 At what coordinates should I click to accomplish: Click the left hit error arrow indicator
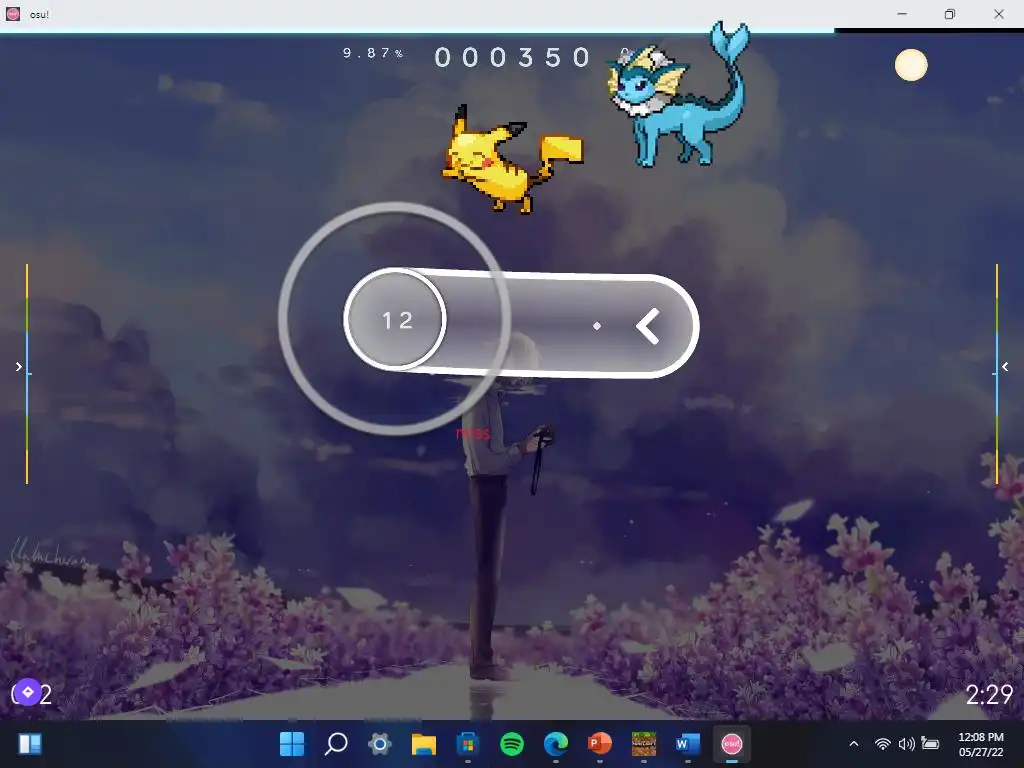click(x=19, y=367)
